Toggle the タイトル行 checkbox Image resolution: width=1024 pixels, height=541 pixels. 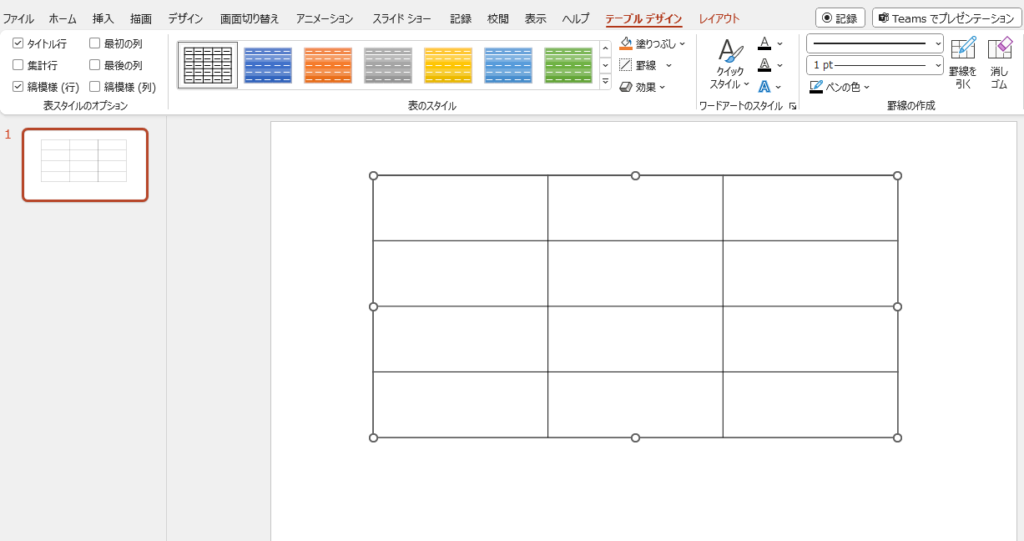click(x=18, y=44)
